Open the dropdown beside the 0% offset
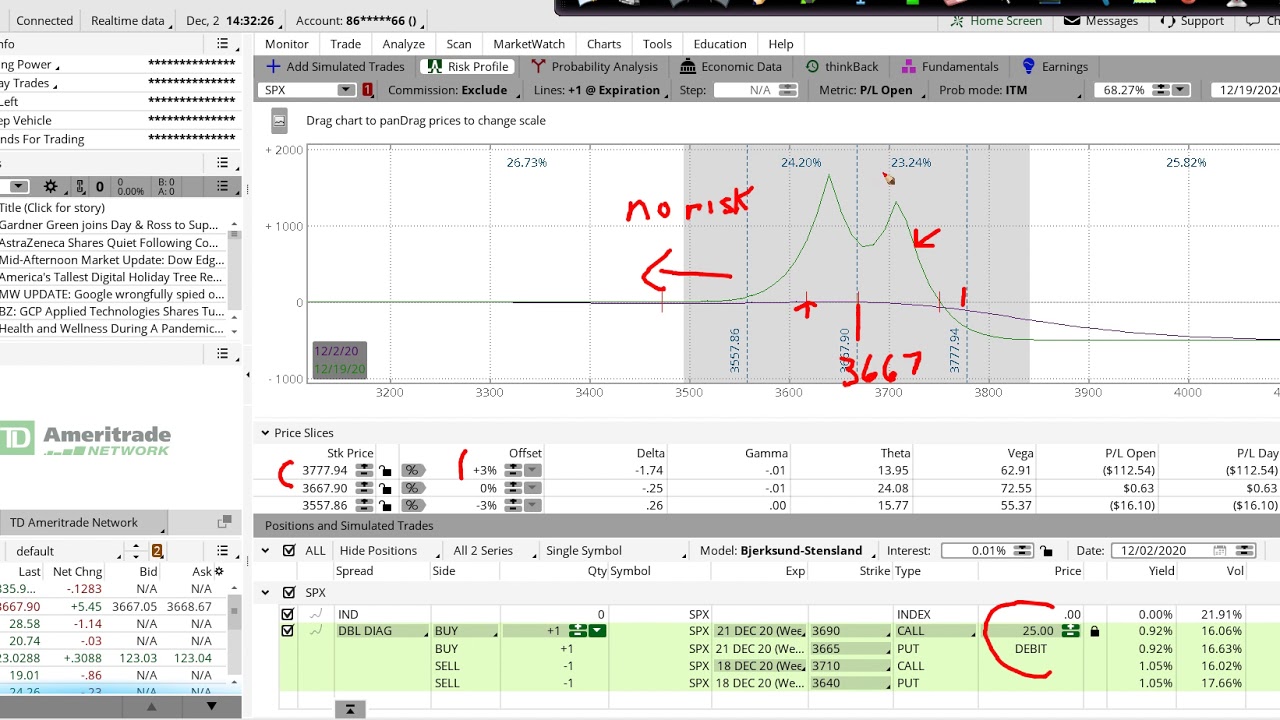Screen dimensions: 1280x720 tap(532, 488)
